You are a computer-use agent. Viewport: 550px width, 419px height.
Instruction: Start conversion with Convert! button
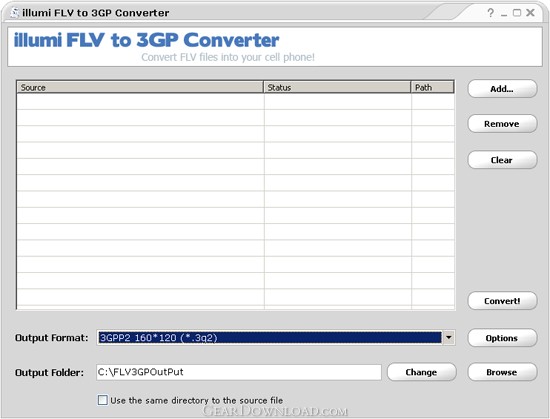502,301
